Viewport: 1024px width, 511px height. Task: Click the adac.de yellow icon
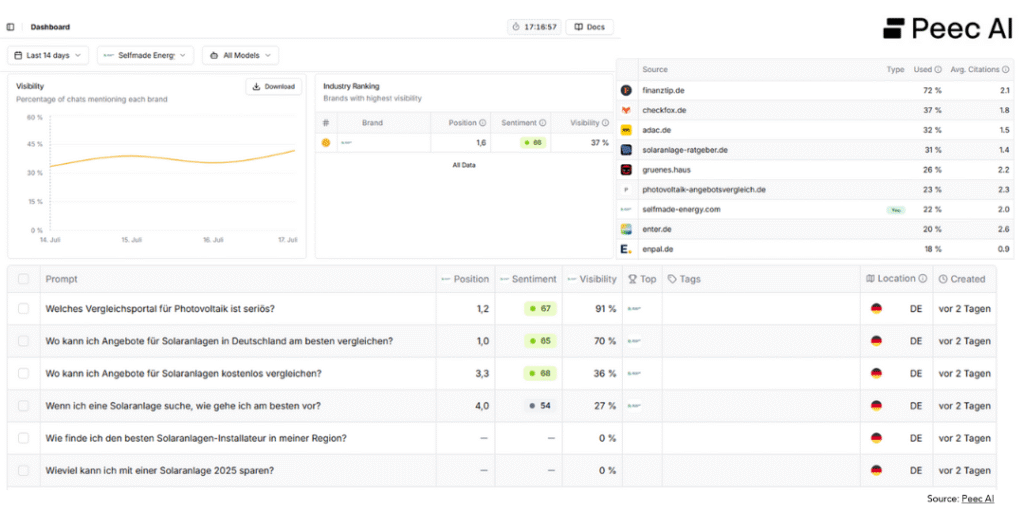click(626, 130)
